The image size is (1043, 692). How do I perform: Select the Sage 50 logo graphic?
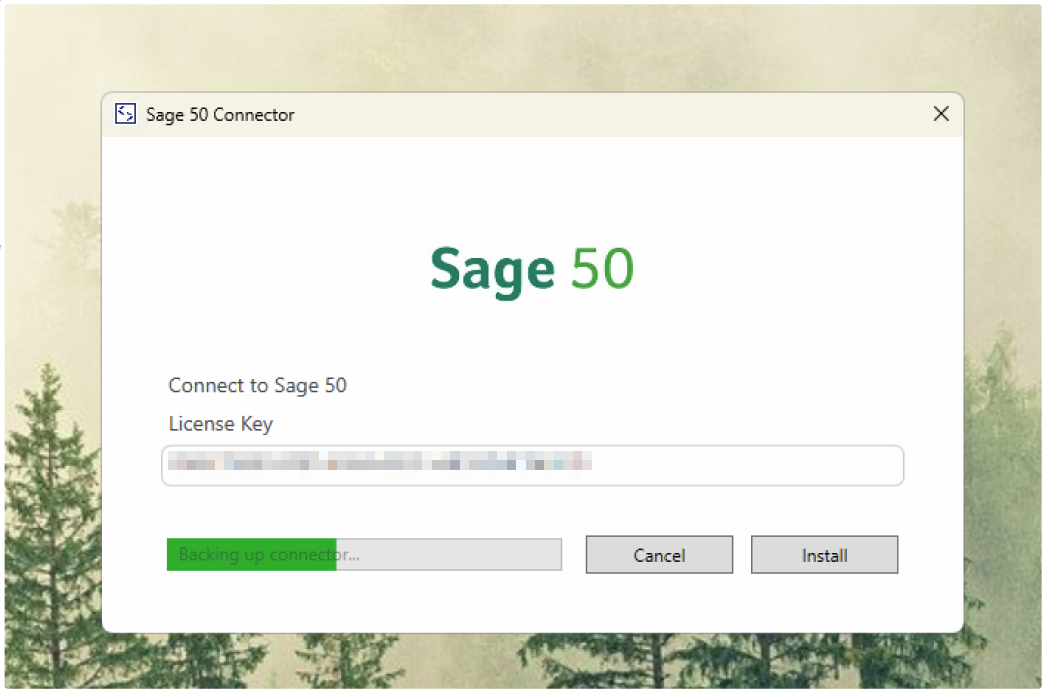pos(531,267)
